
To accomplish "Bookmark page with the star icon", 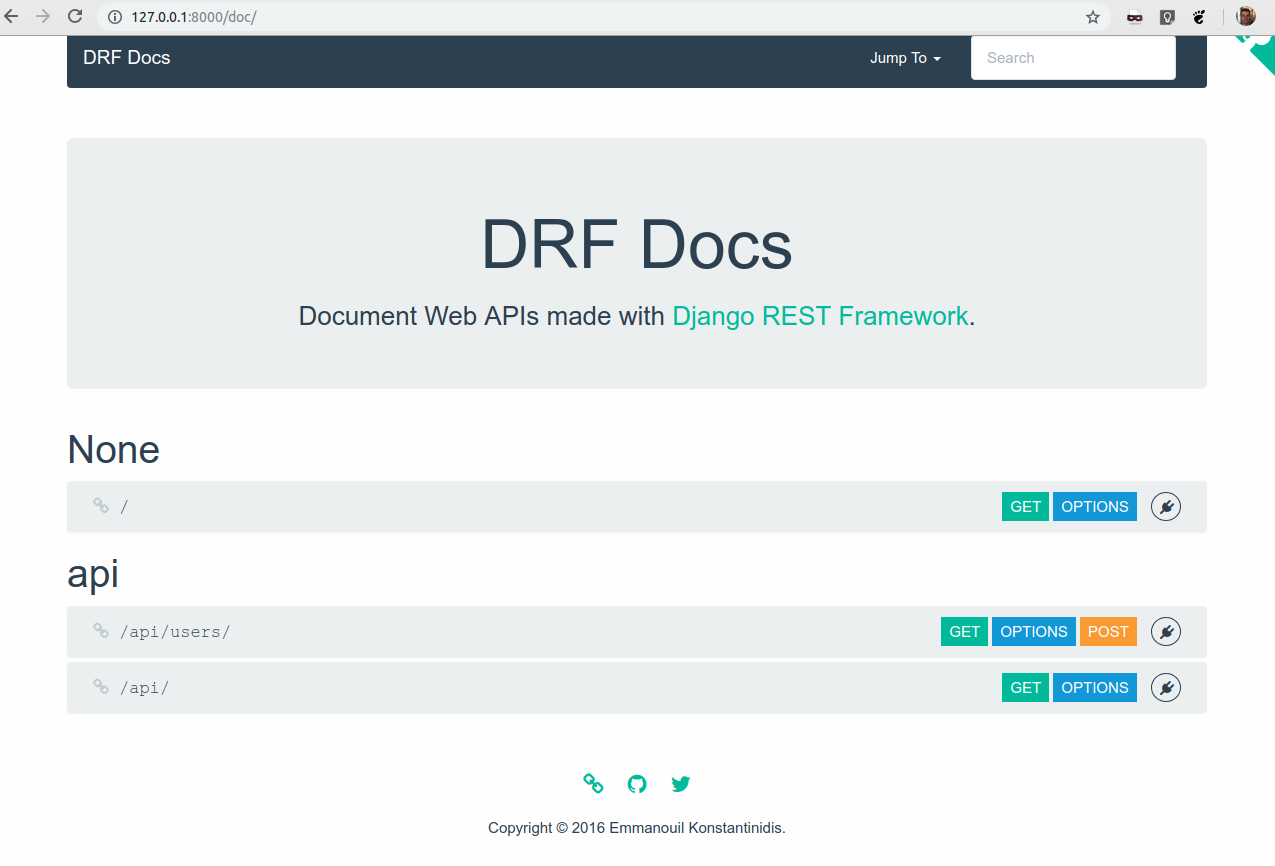I will tap(1093, 17).
